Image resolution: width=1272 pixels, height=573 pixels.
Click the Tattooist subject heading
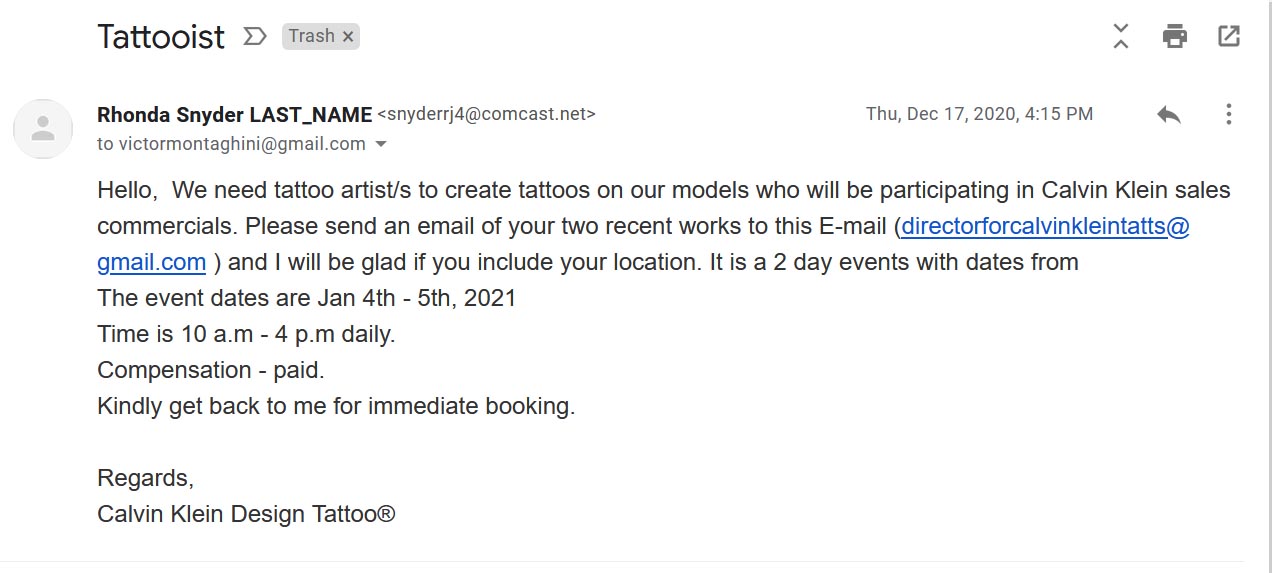pos(161,37)
